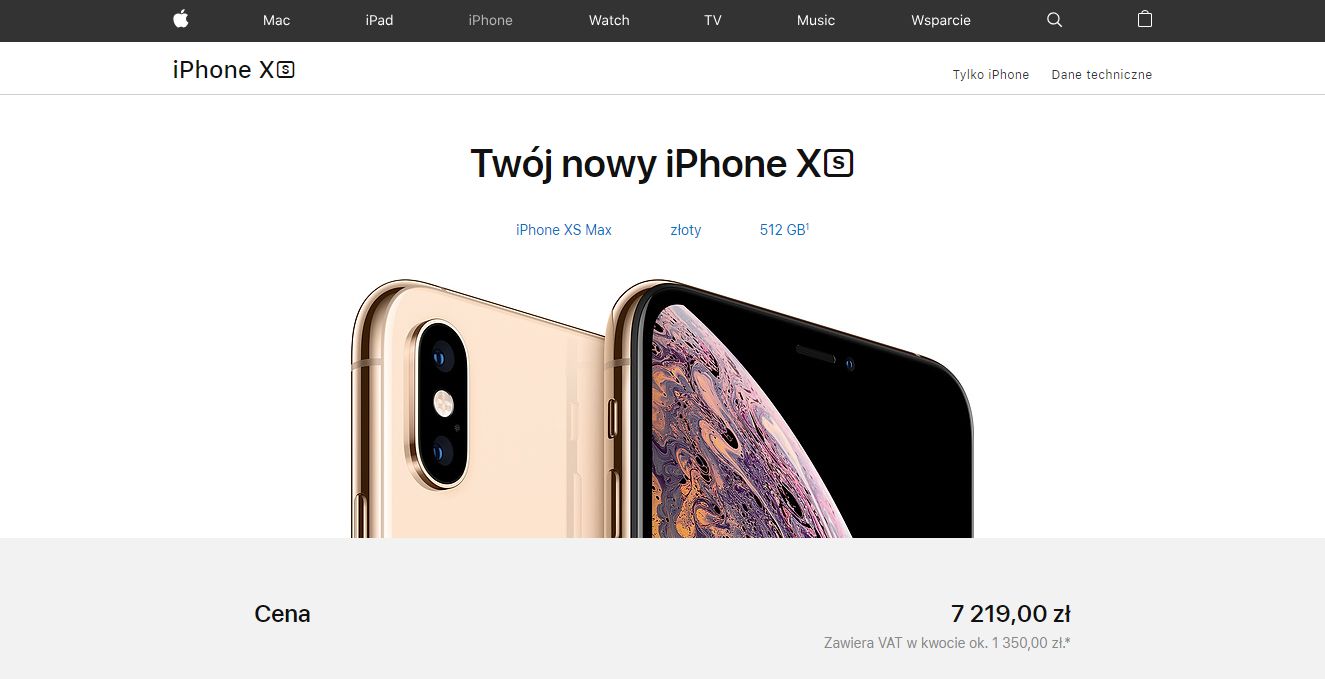This screenshot has height=679, width=1325.
Task: Click the Twój nowy iPhone XS heading
Action: pos(662,164)
